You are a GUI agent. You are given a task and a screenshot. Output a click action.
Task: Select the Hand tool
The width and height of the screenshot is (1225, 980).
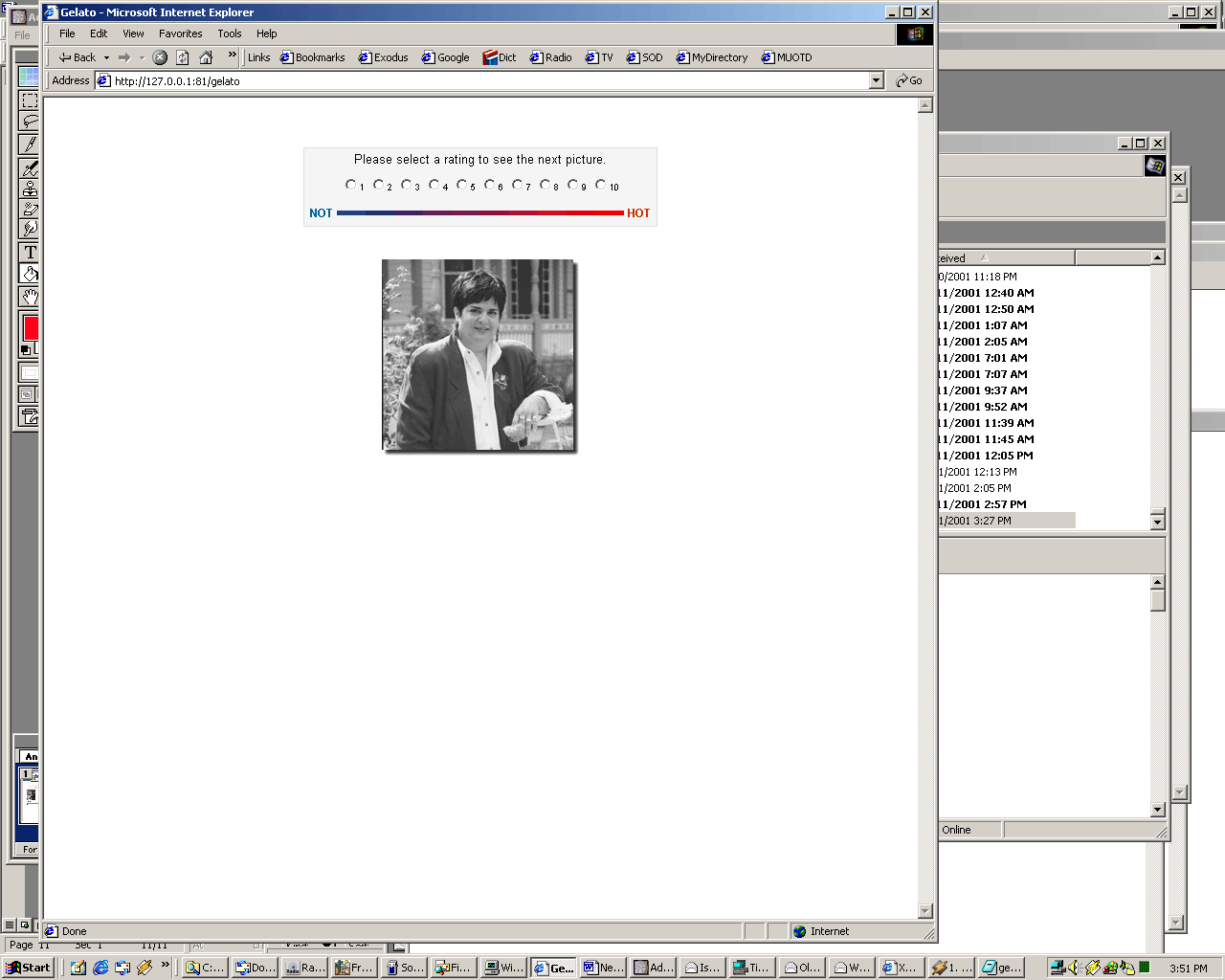pos(30,296)
